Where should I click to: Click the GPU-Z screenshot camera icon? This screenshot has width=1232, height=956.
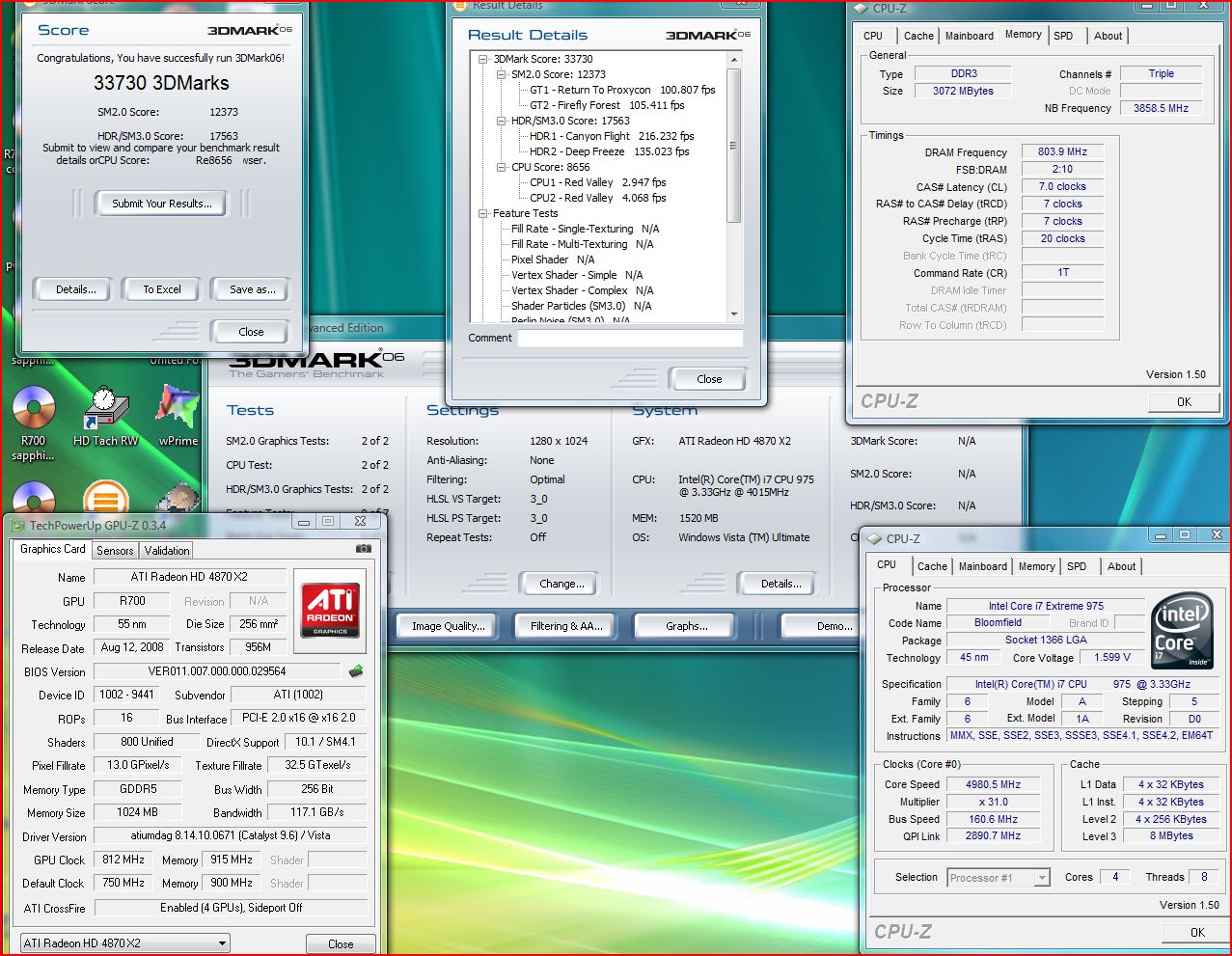point(363,549)
